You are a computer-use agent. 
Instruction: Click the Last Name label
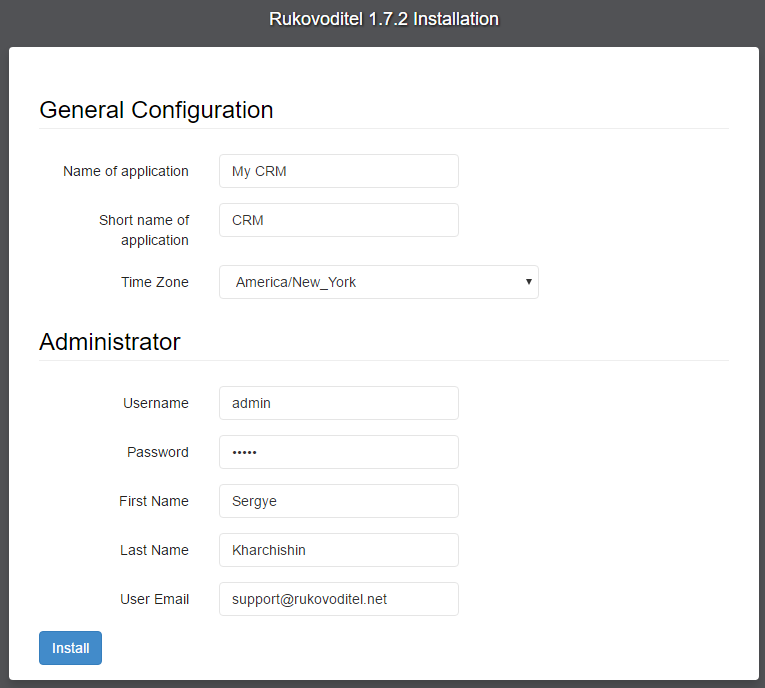[x=154, y=550]
